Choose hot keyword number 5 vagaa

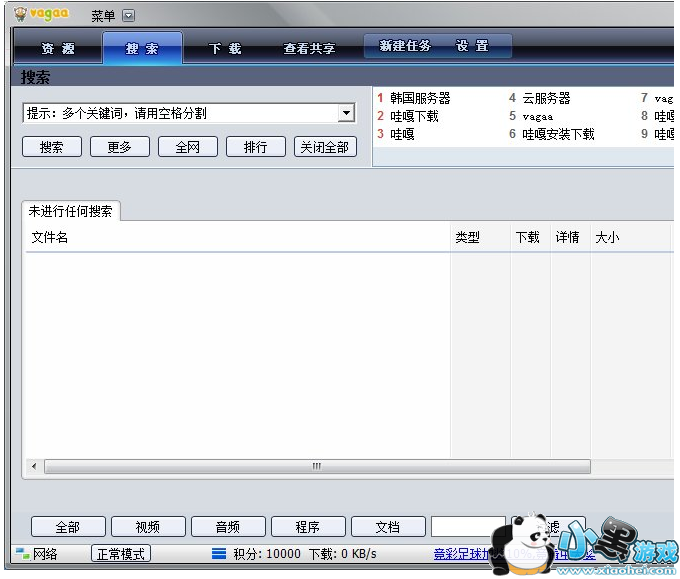click(x=537, y=116)
